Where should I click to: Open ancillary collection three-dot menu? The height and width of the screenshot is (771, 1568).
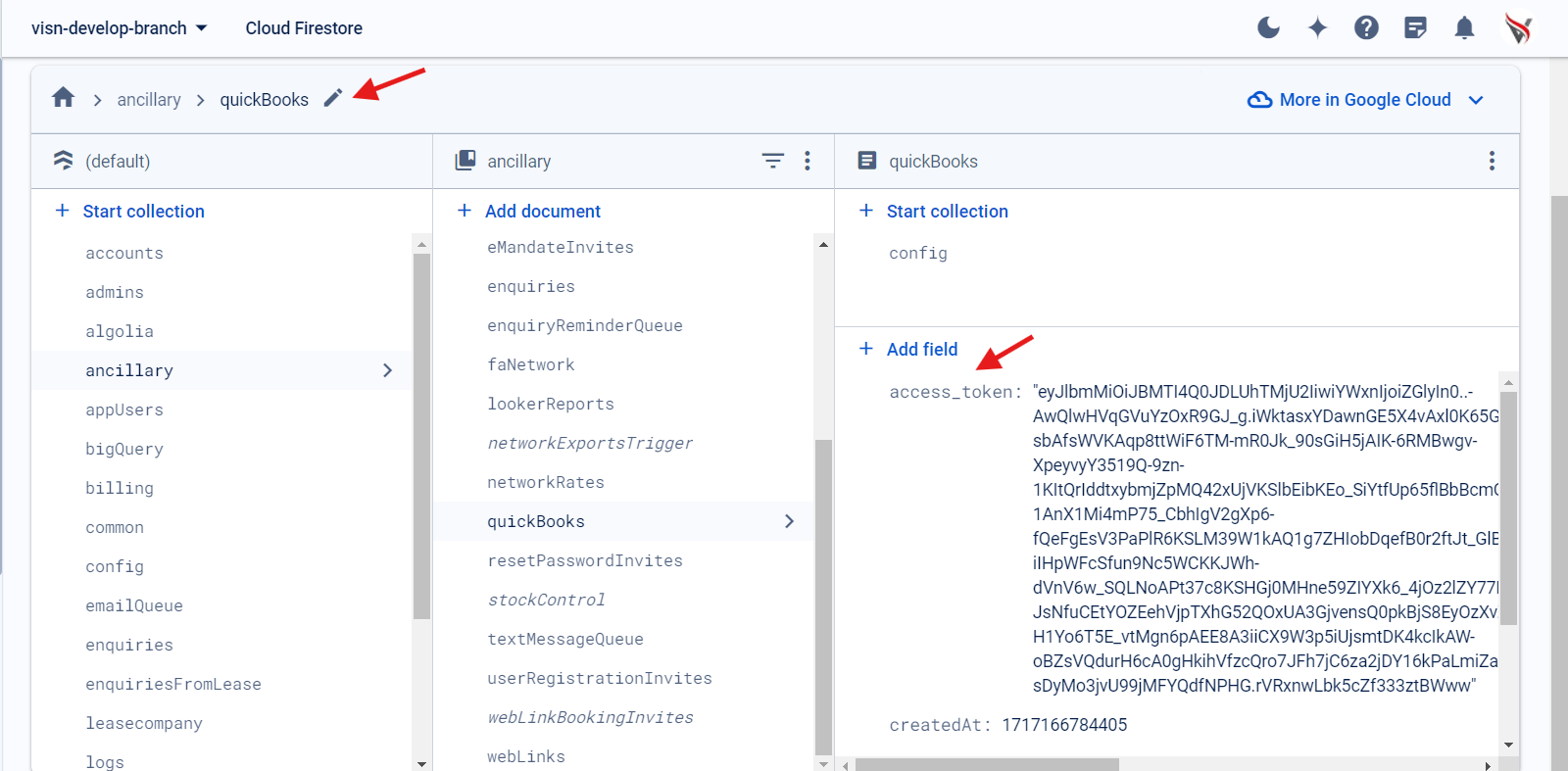(x=808, y=161)
